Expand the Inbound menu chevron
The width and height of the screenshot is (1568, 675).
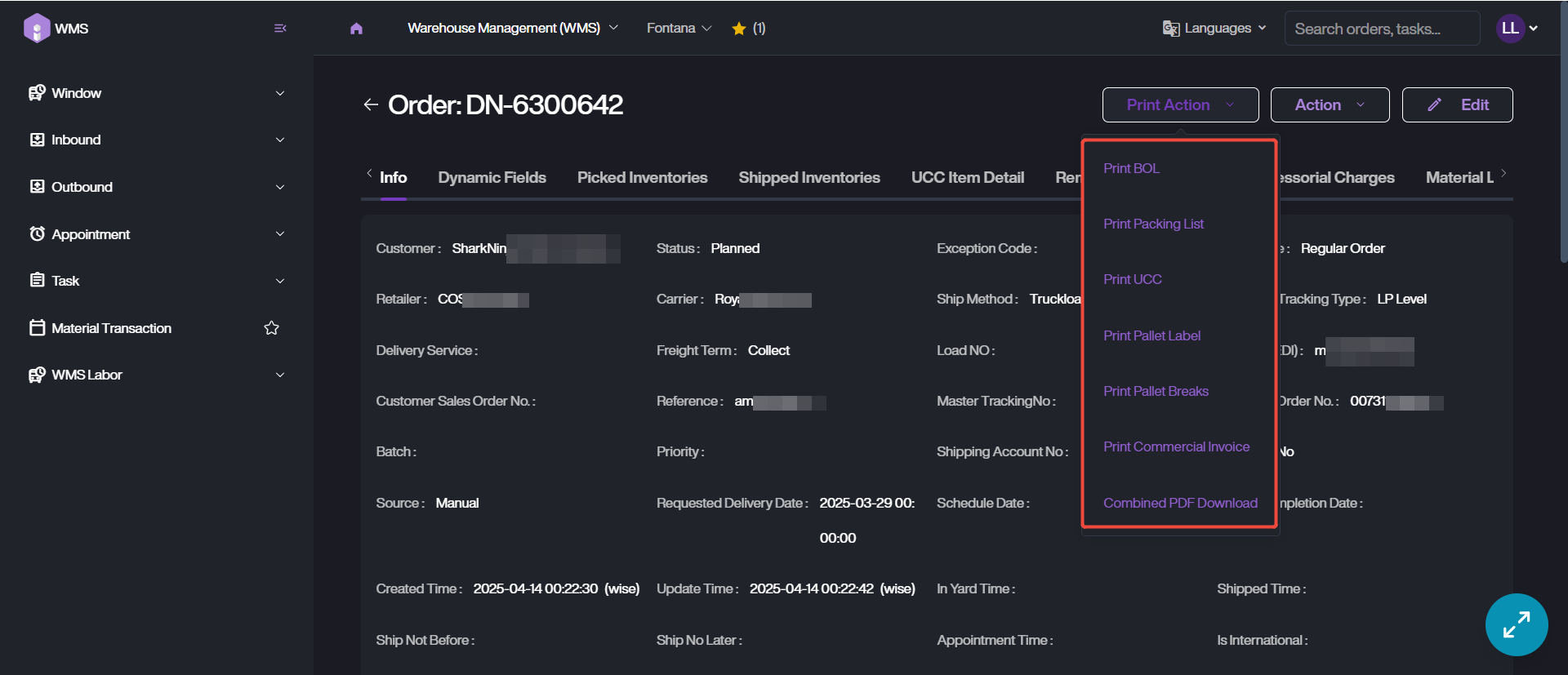(280, 140)
